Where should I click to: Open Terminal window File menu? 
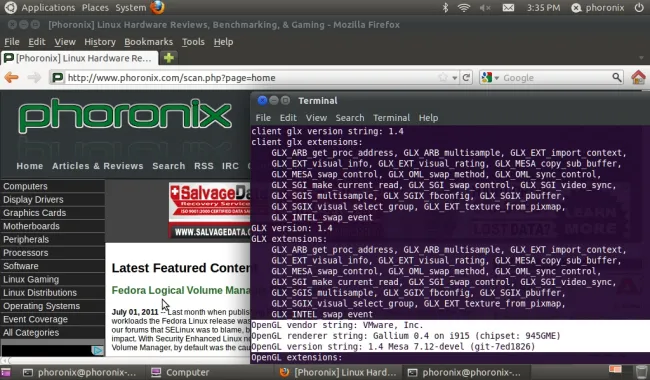click(263, 118)
